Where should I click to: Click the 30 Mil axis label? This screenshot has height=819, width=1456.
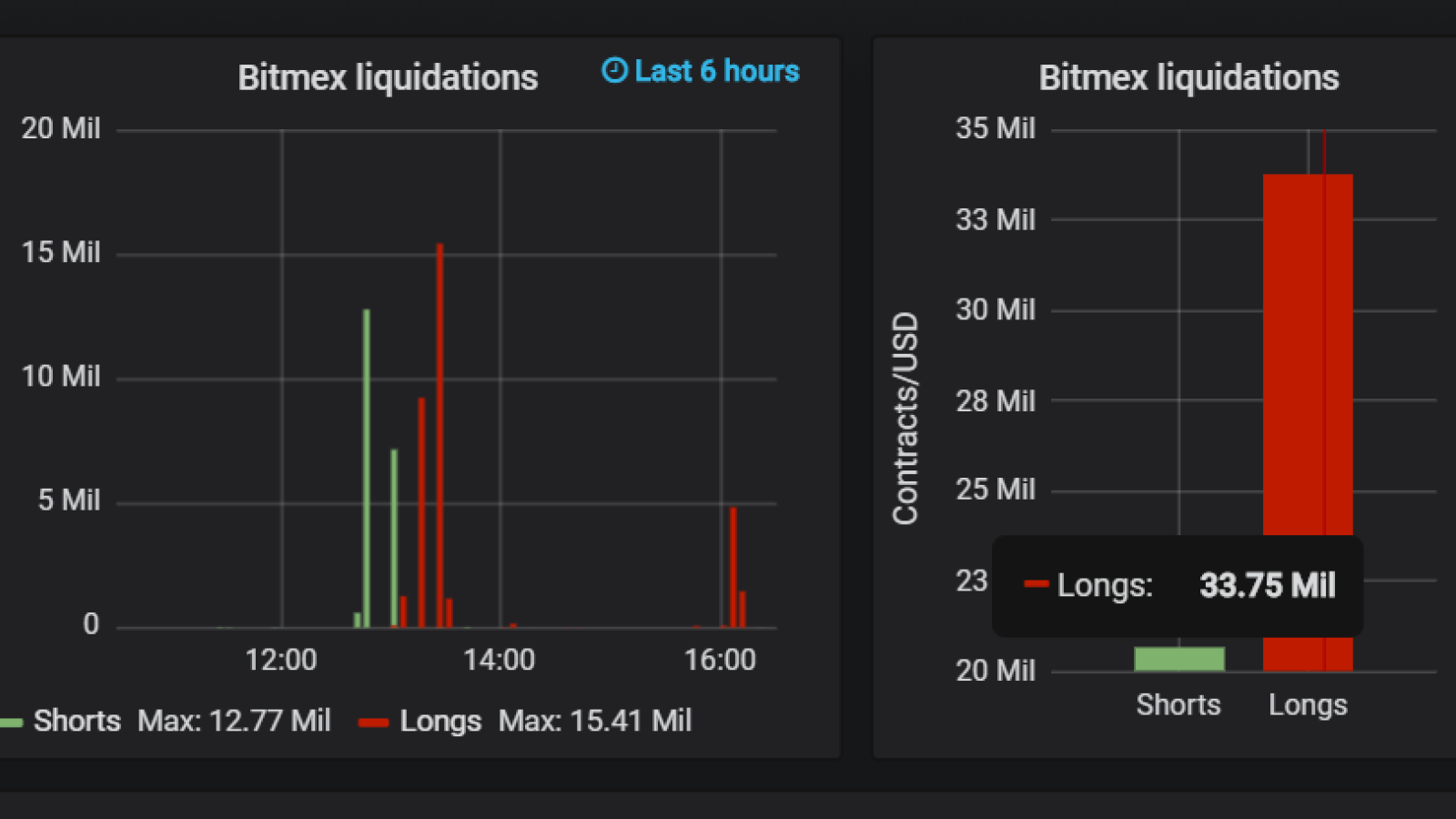(x=996, y=309)
